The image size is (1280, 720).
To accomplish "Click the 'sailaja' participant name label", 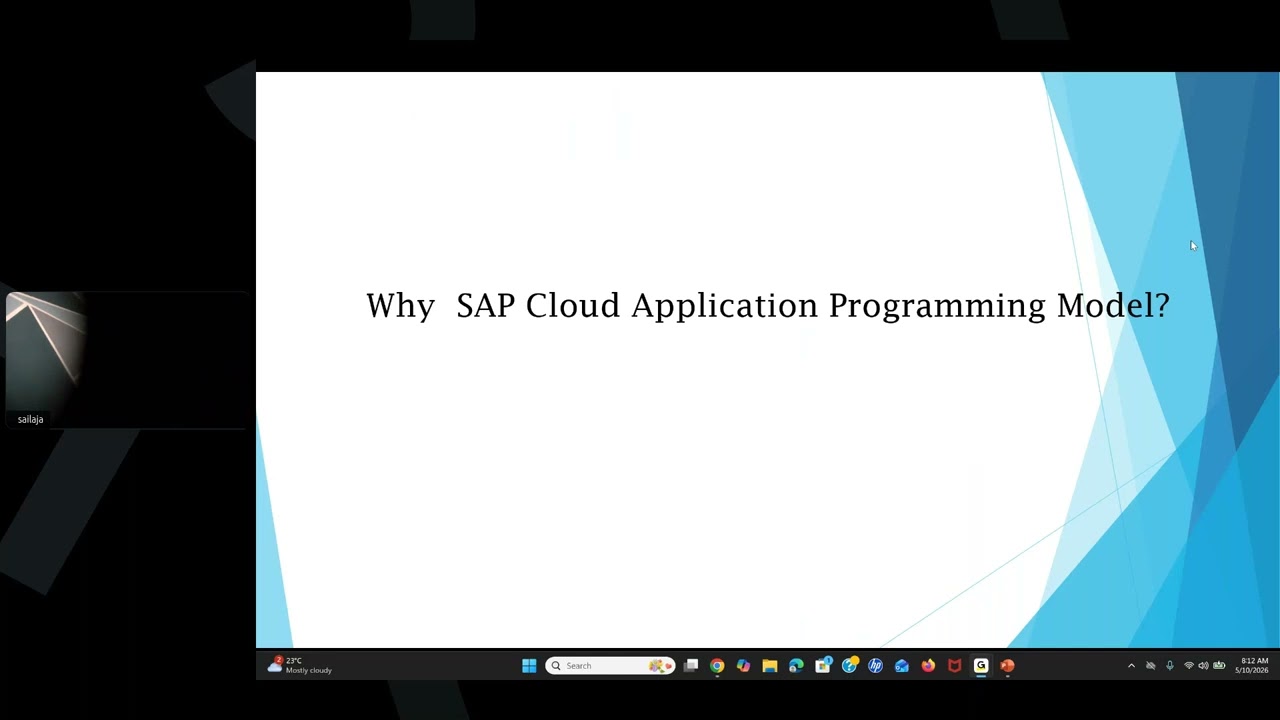I will pos(30,420).
